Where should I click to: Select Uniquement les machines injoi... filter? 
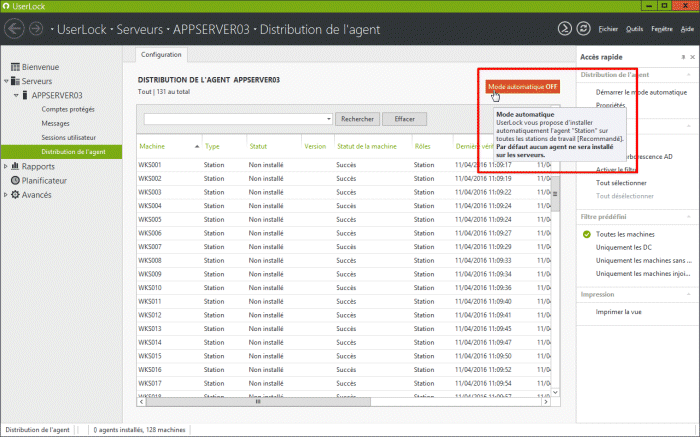pos(643,274)
